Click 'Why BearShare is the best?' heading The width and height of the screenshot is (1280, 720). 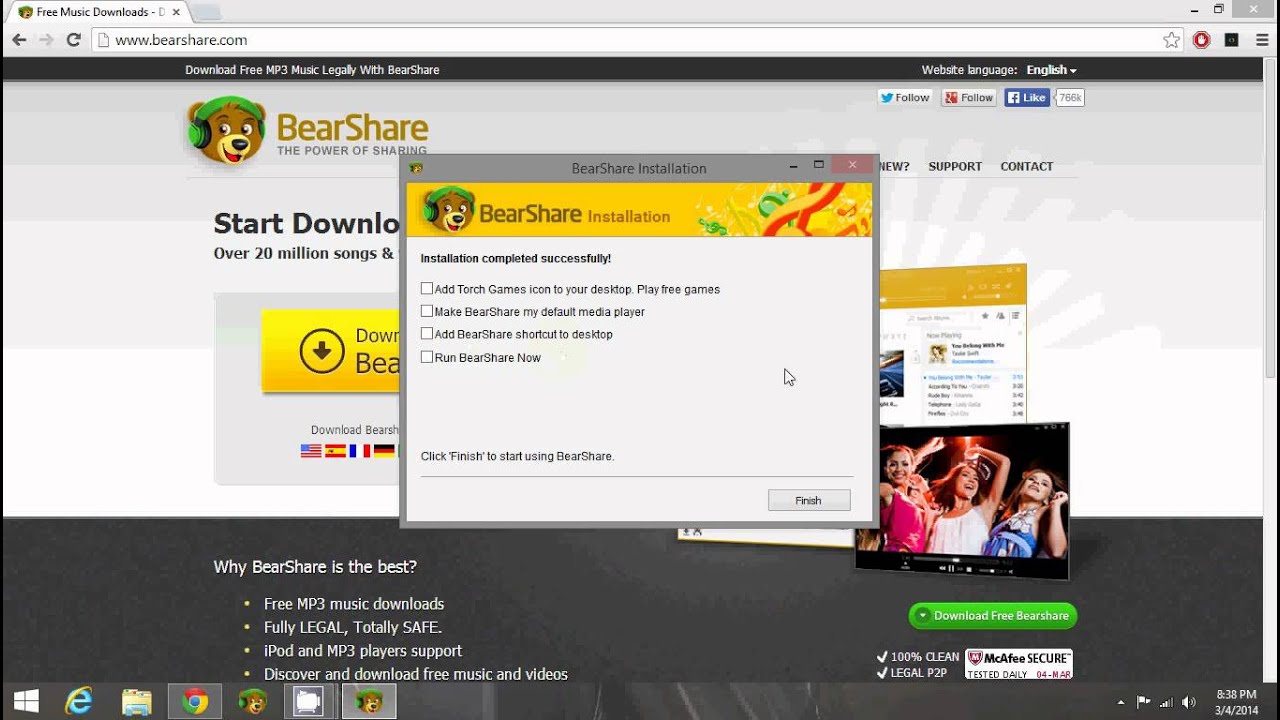(315, 567)
